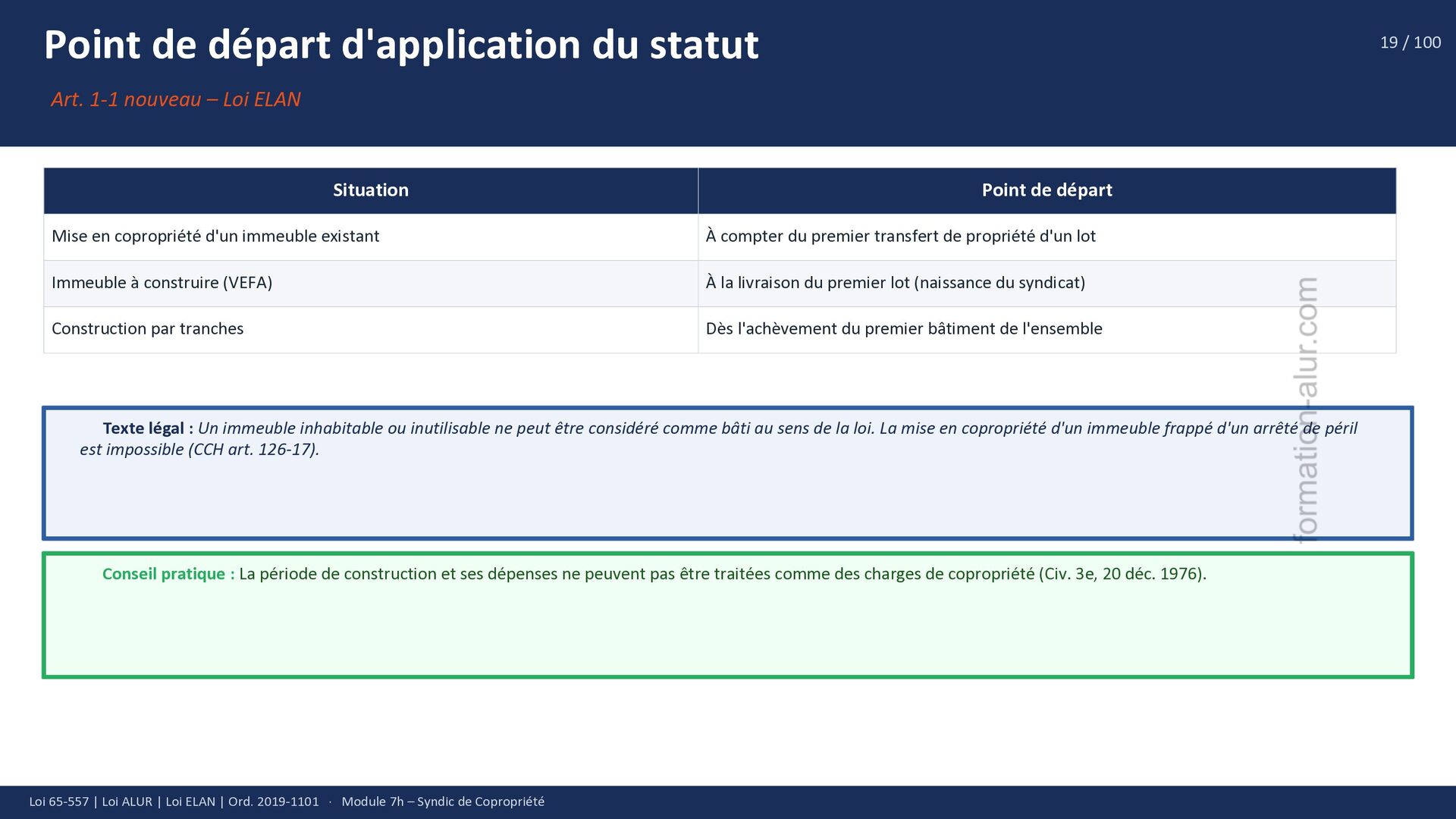Image resolution: width=1456 pixels, height=819 pixels.
Task: Click 'Mise en copropriété d'un immeuble existant' cell
Action: (215, 237)
